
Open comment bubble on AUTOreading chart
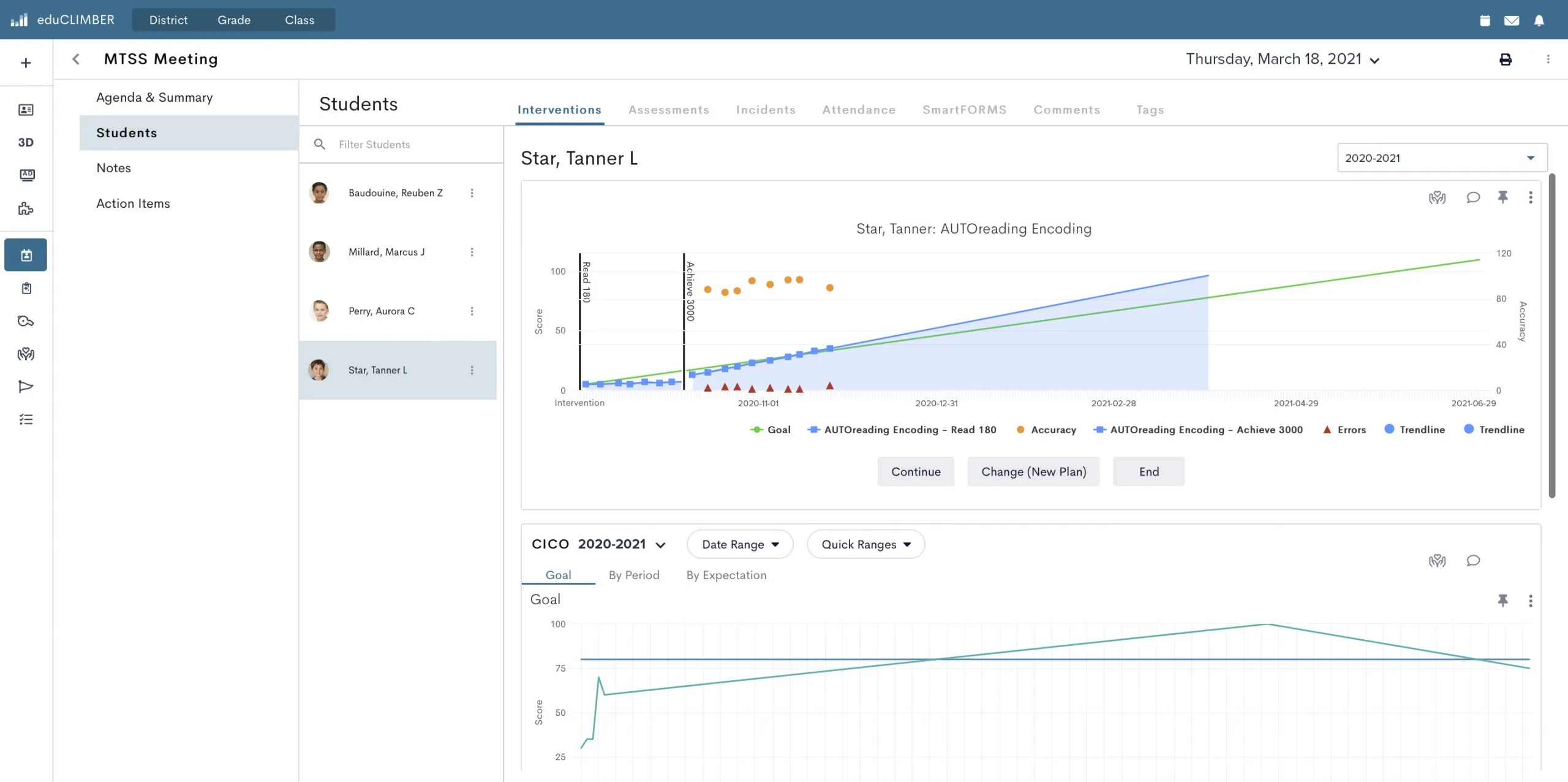(x=1473, y=197)
